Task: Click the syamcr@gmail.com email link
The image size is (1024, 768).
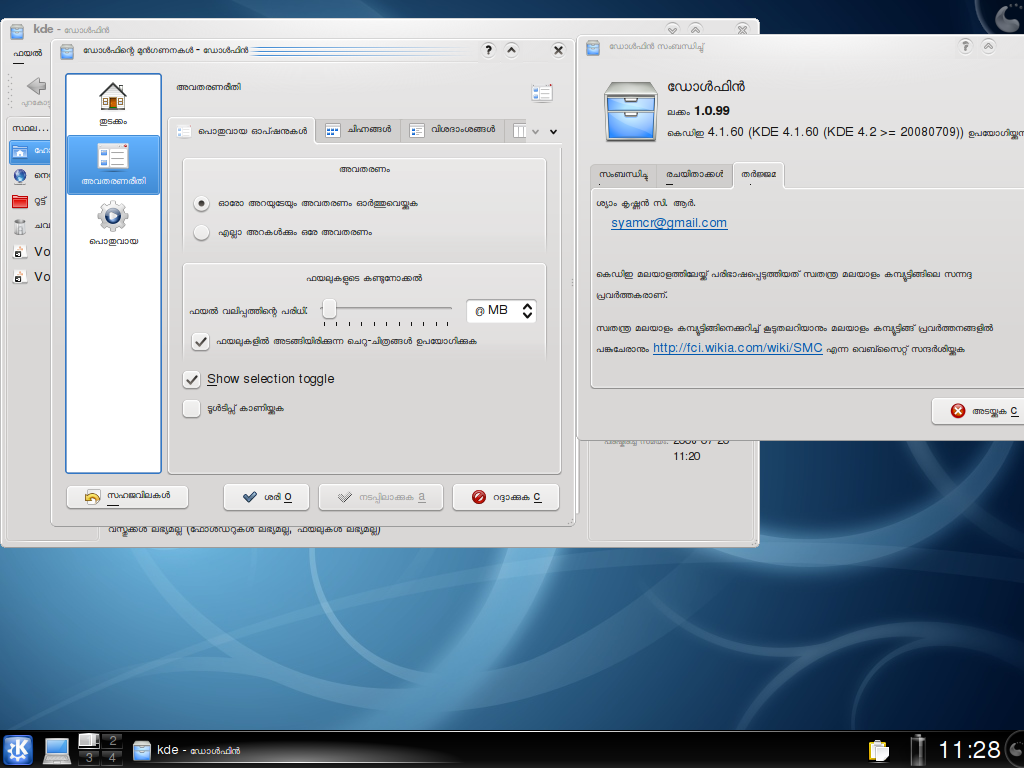Action: 669,223
